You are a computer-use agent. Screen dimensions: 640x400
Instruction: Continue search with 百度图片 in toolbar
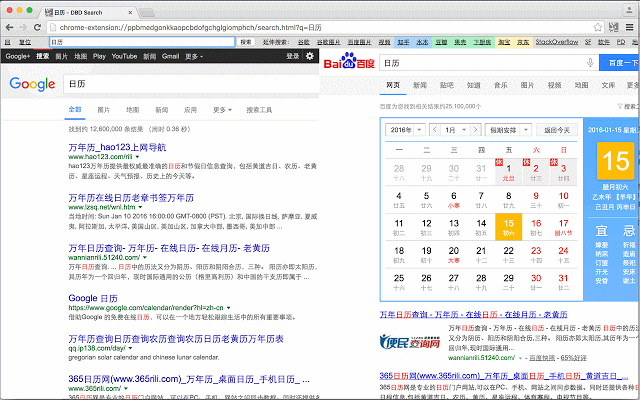tap(360, 42)
